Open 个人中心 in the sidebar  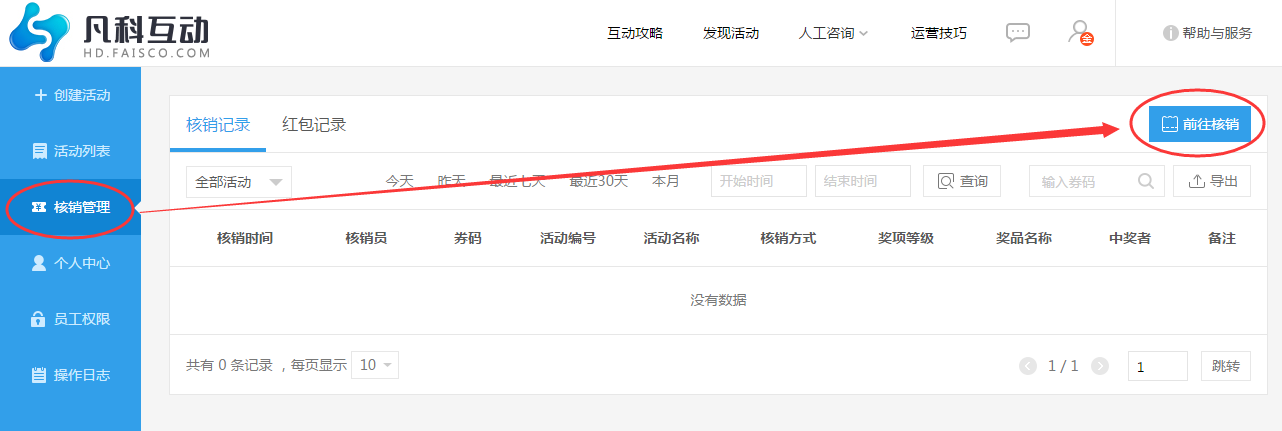pyautogui.click(x=71, y=263)
